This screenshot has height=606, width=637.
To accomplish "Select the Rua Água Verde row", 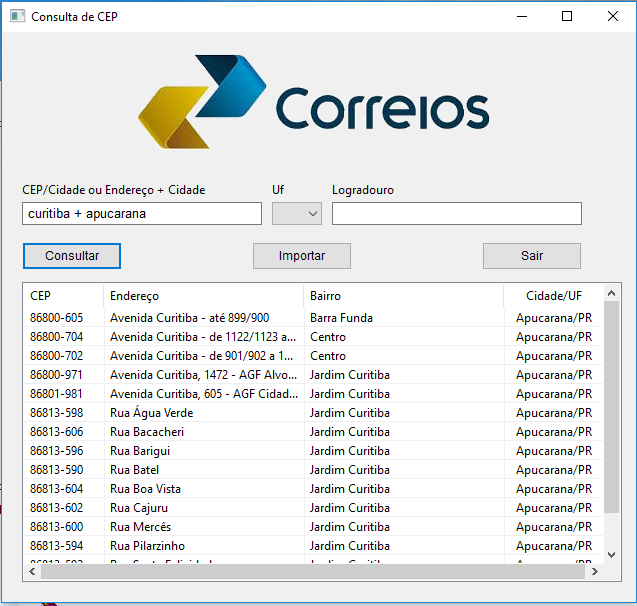I will [151, 413].
